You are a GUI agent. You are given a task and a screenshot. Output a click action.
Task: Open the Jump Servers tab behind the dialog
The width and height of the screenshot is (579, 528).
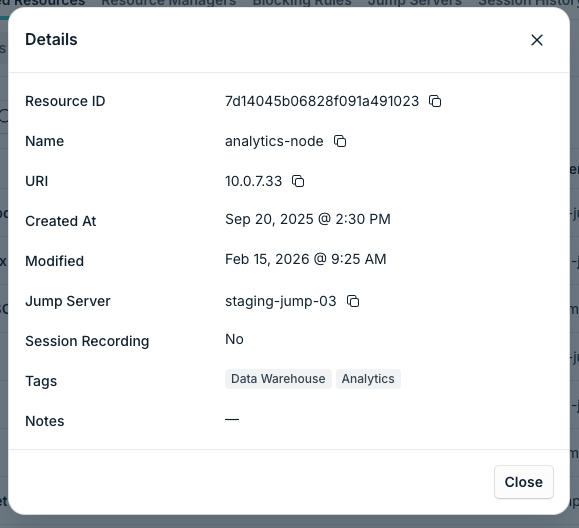pyautogui.click(x=415, y=3)
